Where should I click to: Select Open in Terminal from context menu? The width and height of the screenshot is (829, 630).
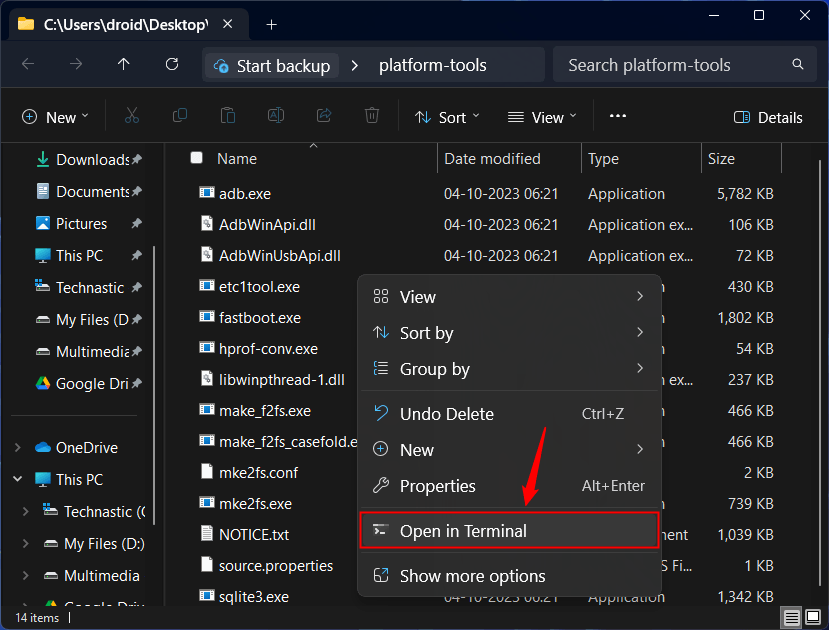(509, 531)
